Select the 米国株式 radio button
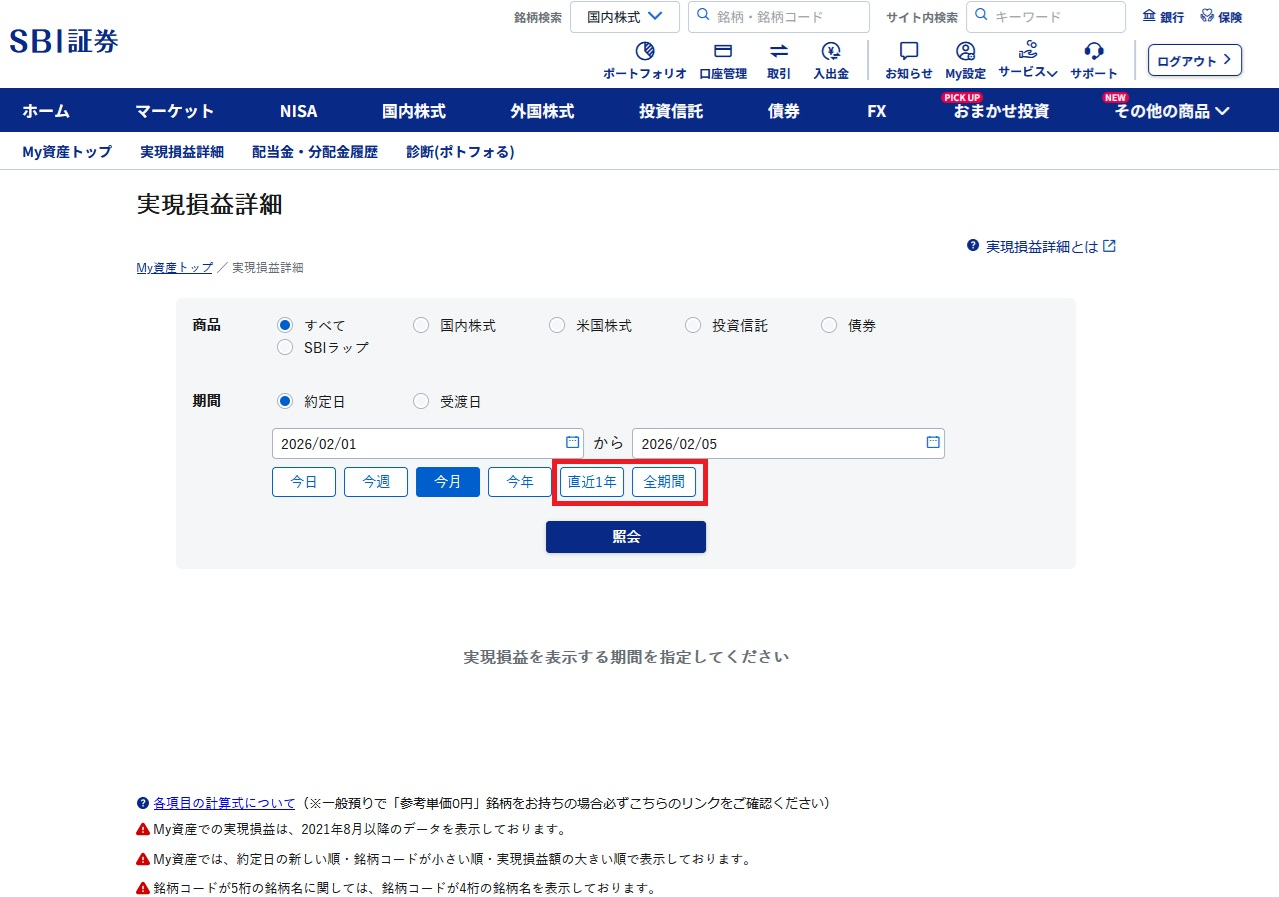This screenshot has width=1279, height=897. pyautogui.click(x=557, y=325)
